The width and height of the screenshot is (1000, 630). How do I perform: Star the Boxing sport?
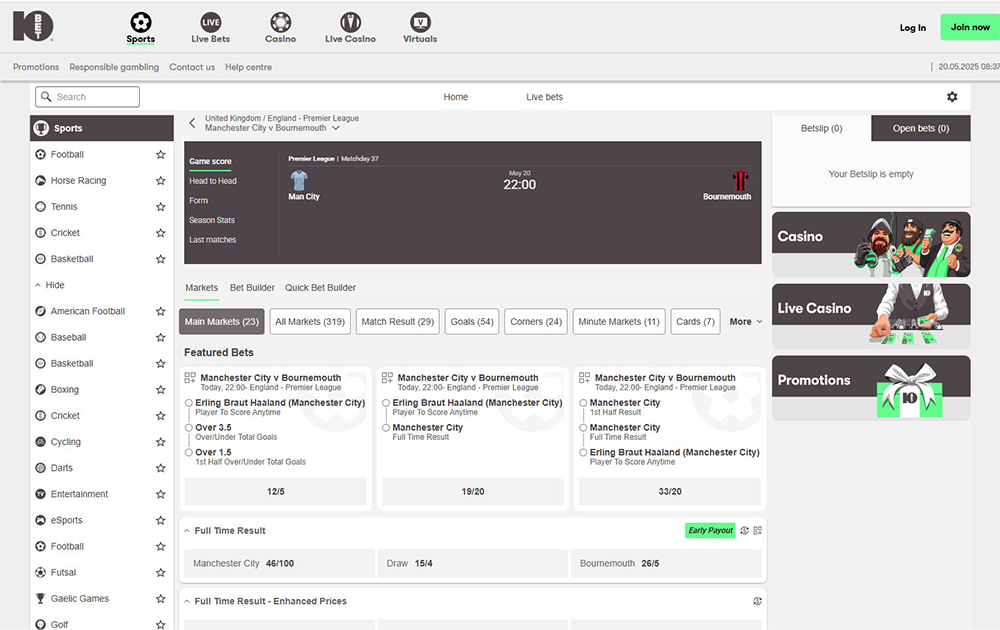point(161,390)
